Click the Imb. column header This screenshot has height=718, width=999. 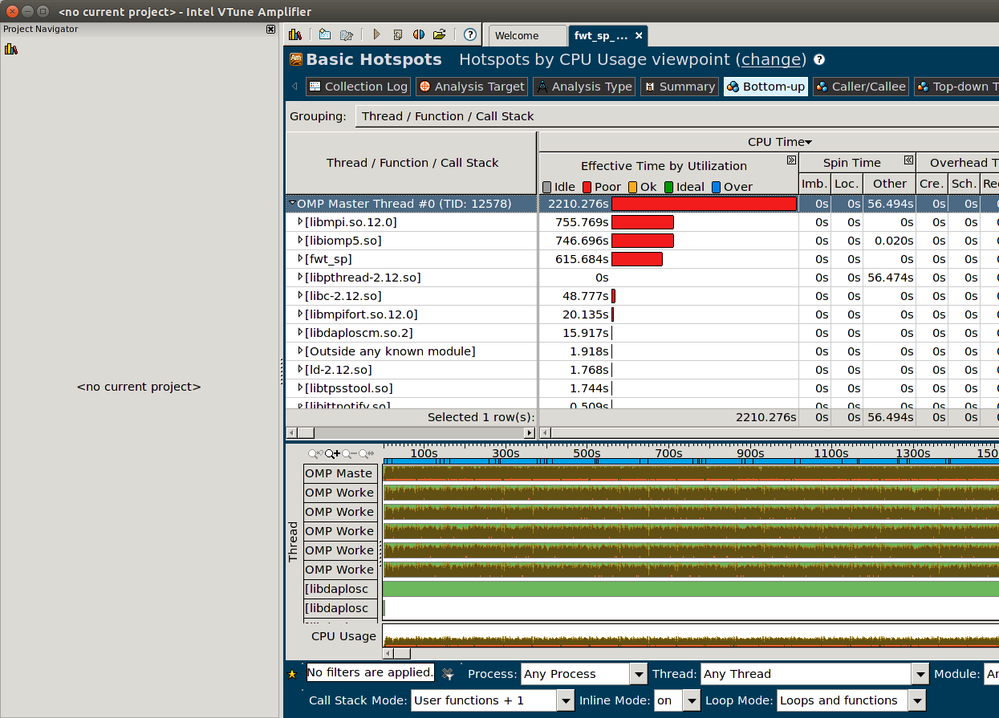[814, 183]
